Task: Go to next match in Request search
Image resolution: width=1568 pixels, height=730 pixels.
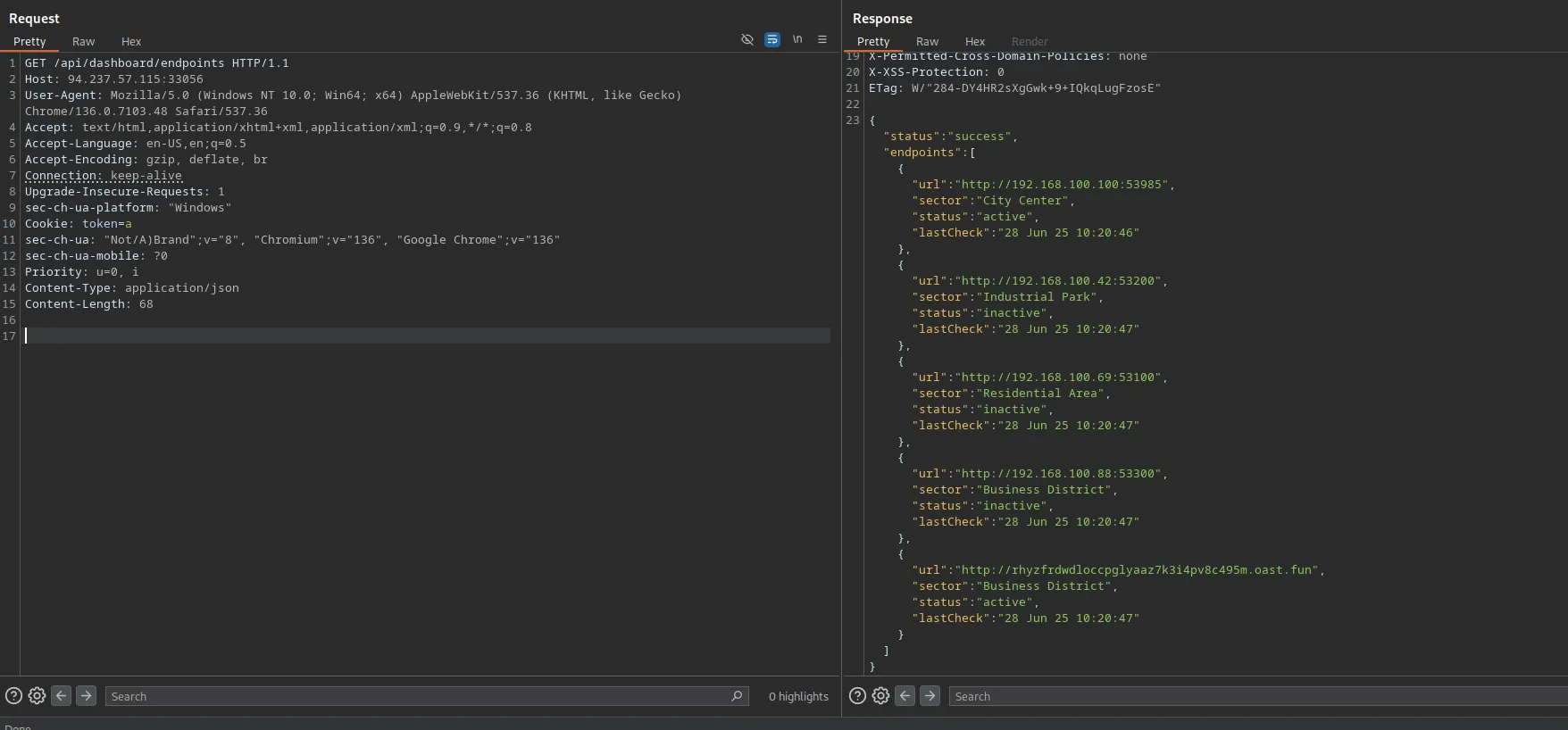Action: (x=86, y=696)
